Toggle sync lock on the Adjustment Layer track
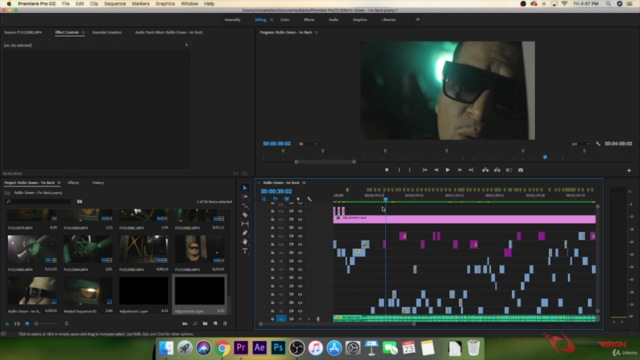The image size is (640, 360). coord(291,219)
